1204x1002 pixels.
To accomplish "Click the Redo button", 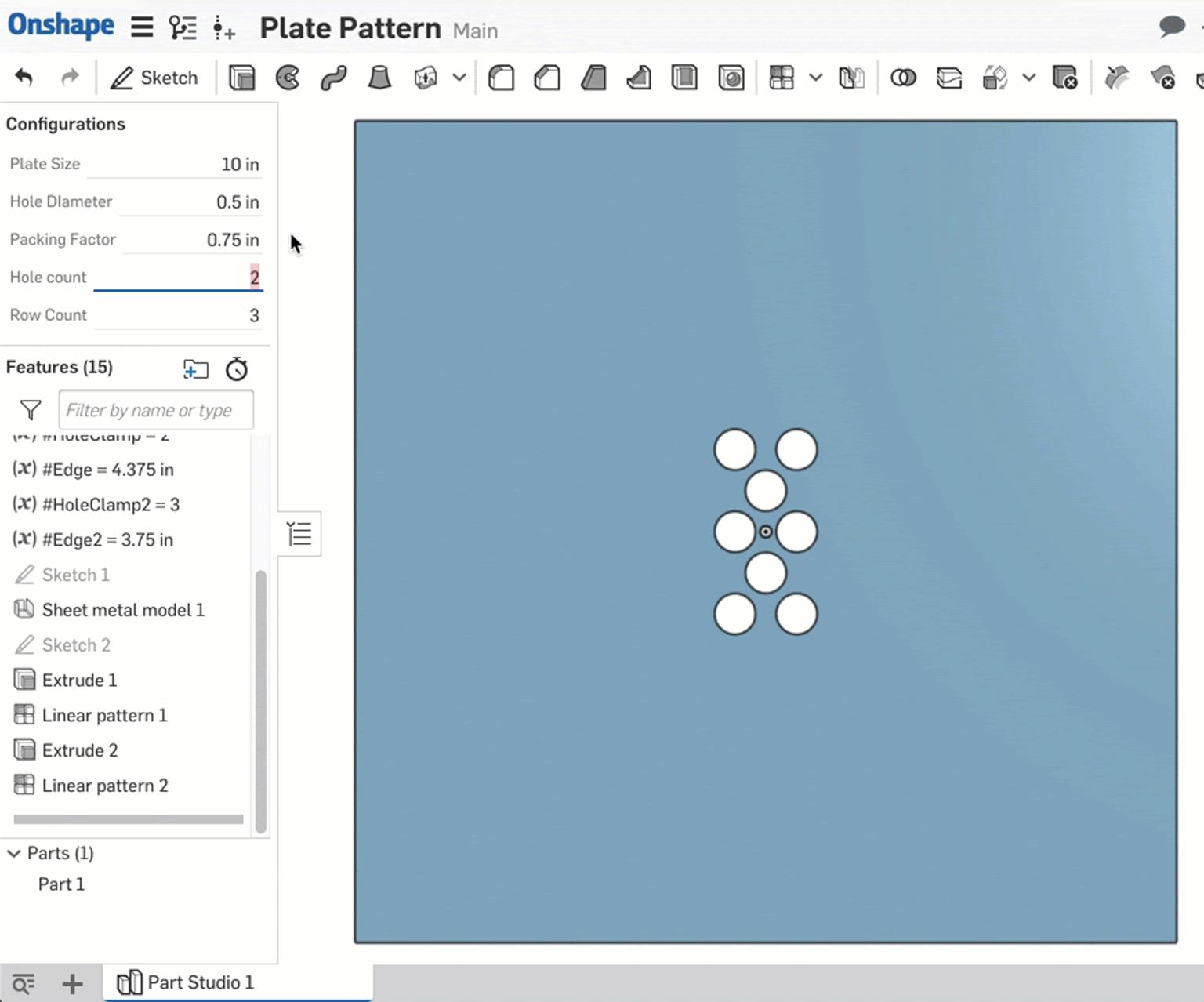I will 70,77.
